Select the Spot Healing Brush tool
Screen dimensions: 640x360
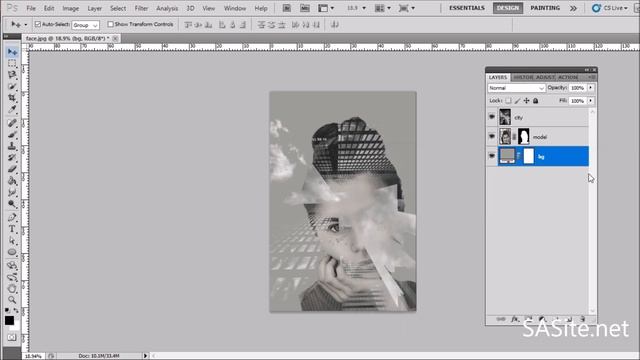(x=12, y=123)
